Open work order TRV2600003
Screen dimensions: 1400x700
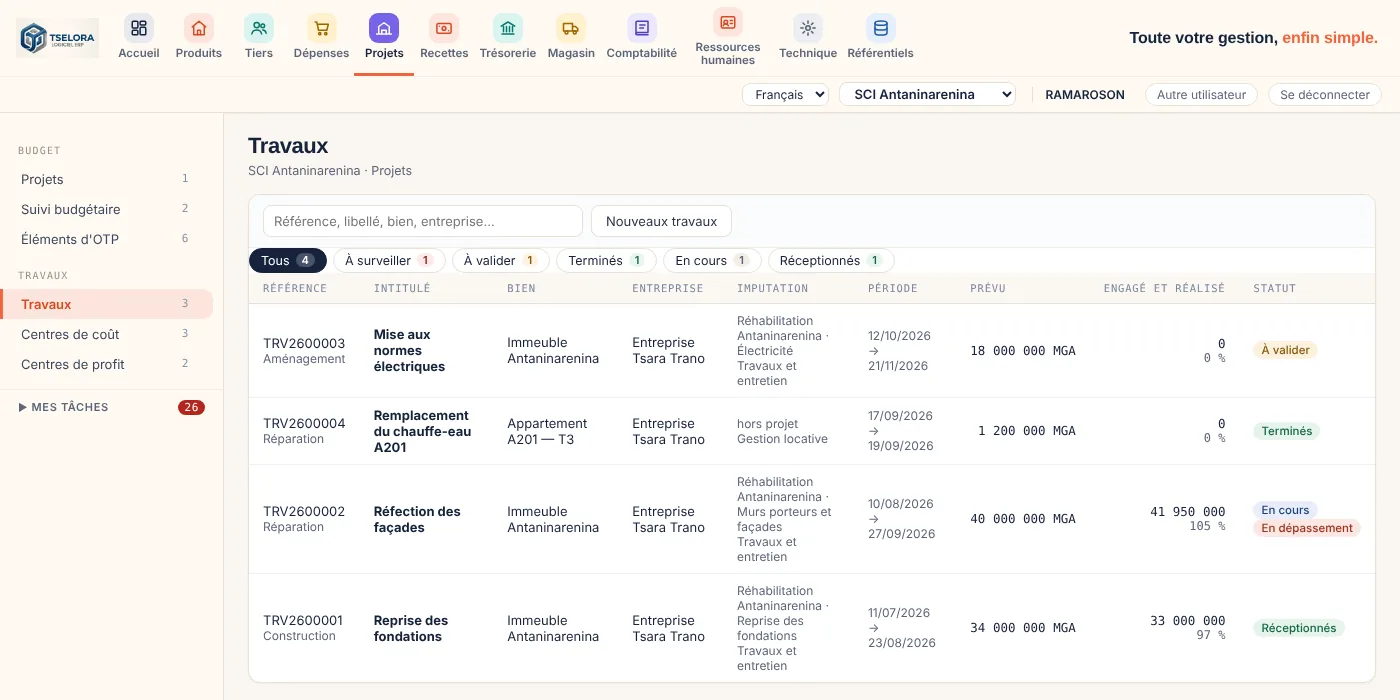[304, 343]
